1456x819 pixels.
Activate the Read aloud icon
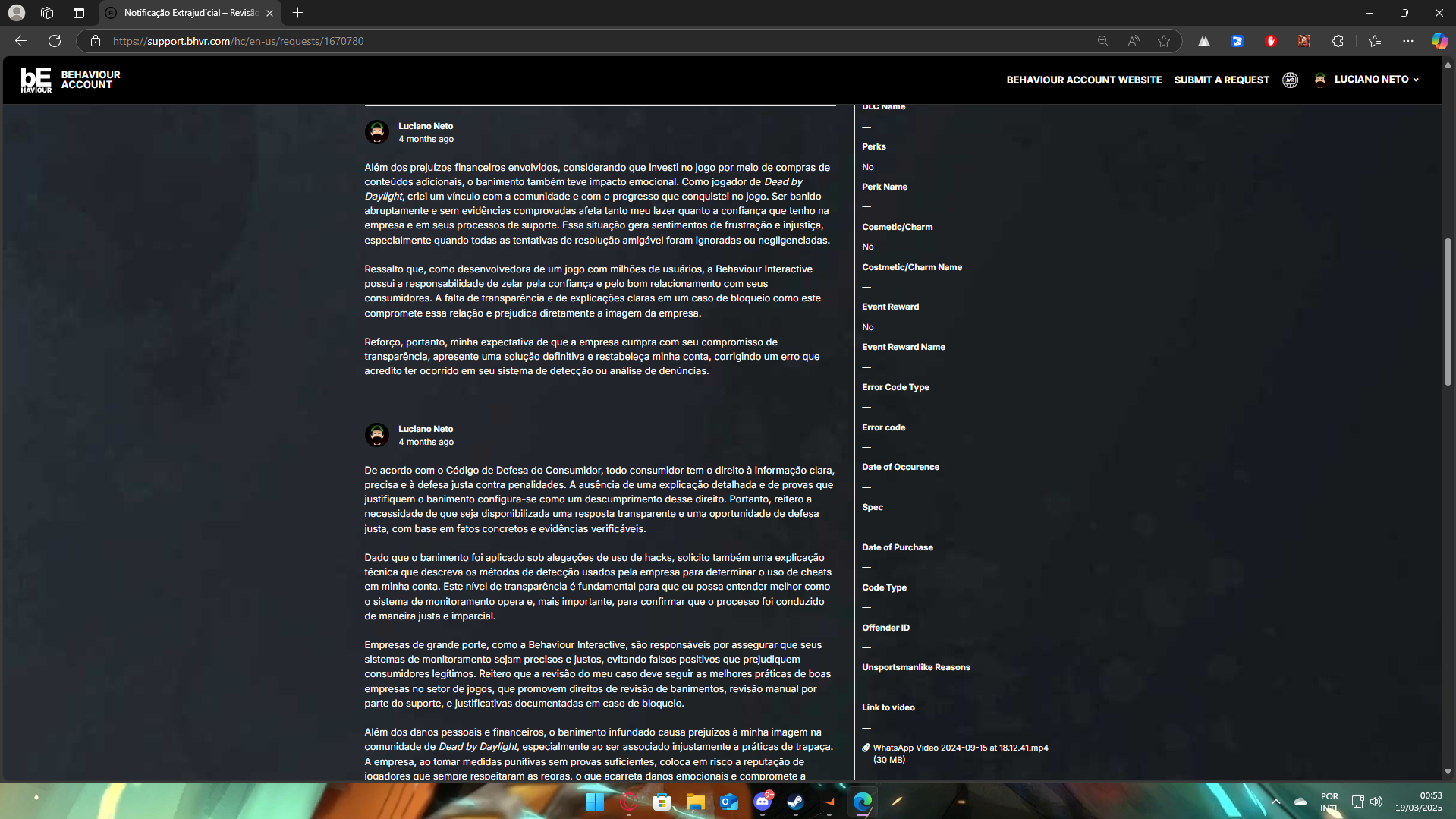click(1134, 41)
